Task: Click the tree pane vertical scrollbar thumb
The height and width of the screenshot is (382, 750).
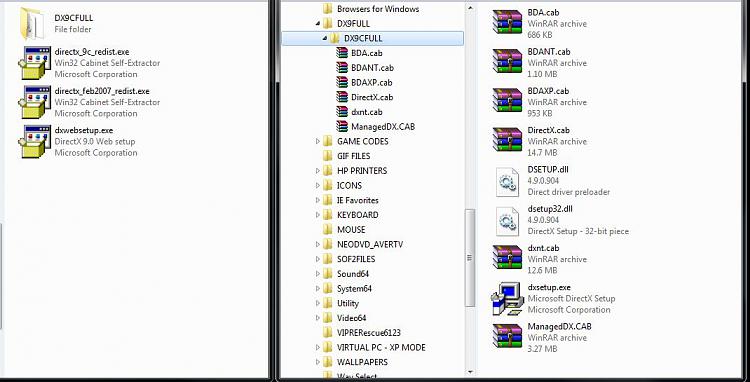Action: click(470, 257)
